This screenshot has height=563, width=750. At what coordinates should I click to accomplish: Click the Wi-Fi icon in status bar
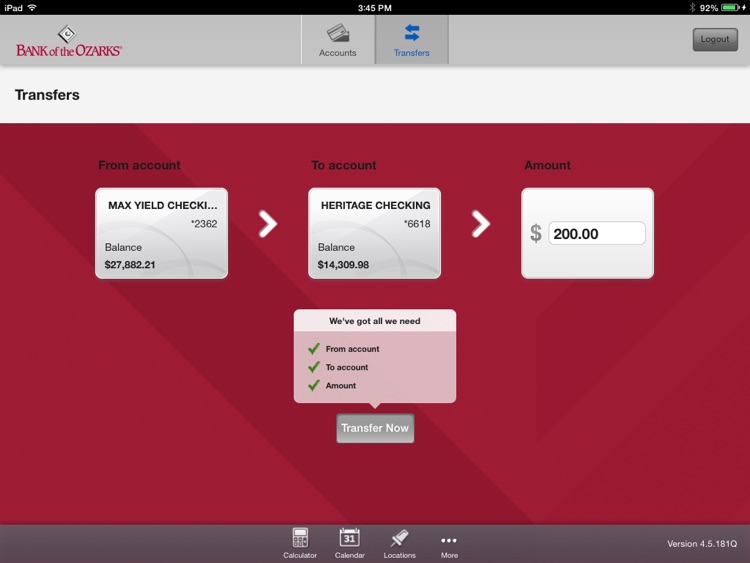[x=32, y=8]
